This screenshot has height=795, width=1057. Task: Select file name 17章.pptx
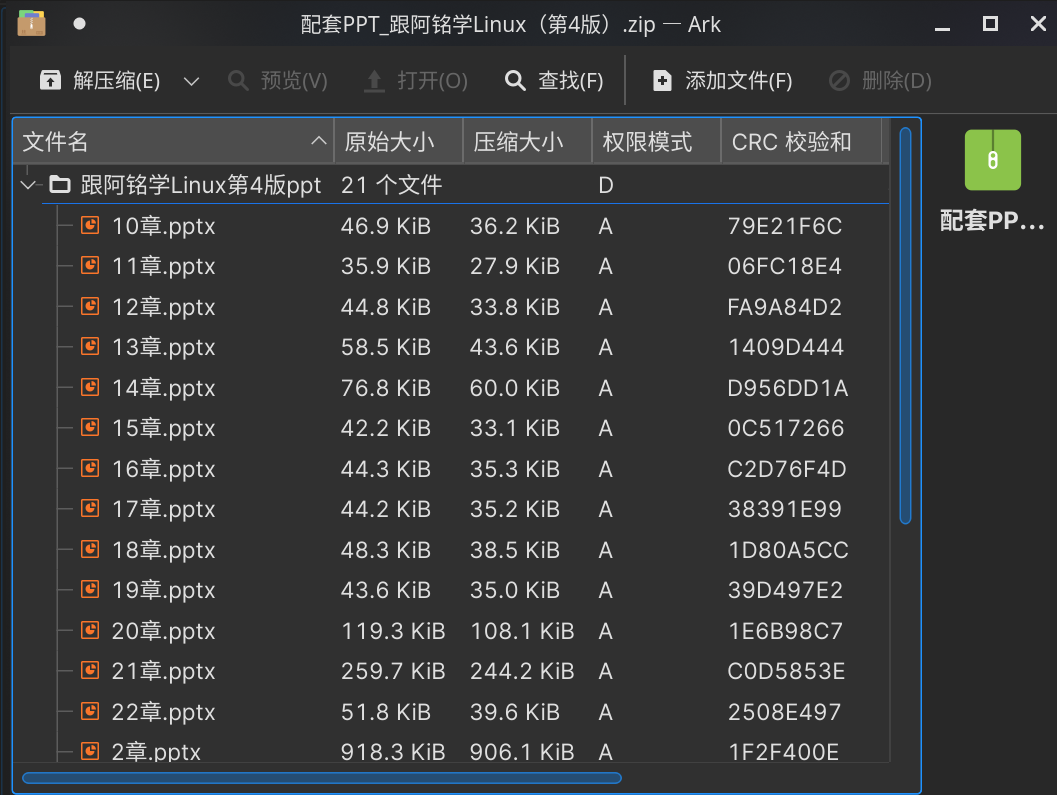click(x=163, y=509)
